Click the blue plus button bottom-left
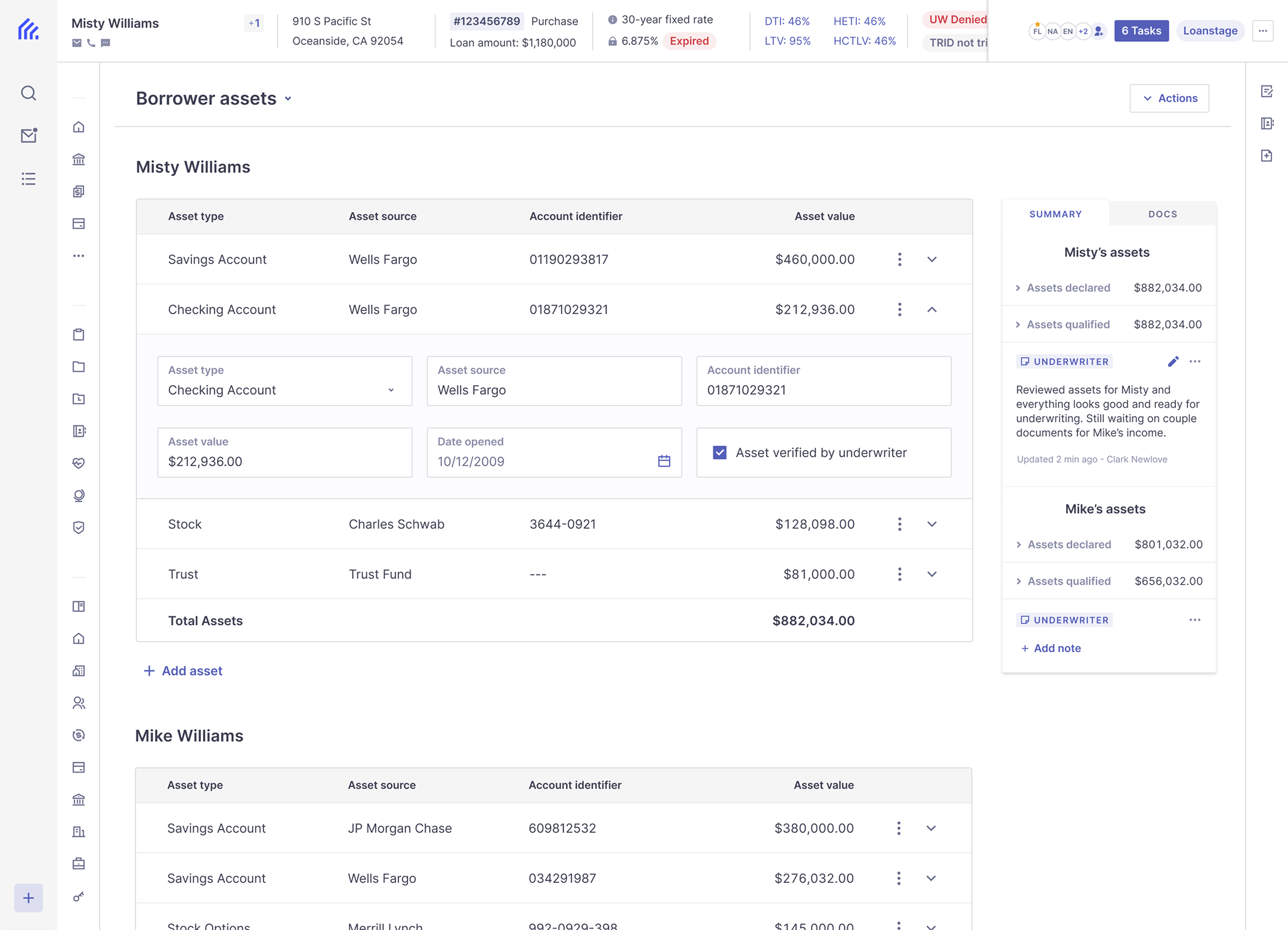The height and width of the screenshot is (930, 1288). pyautogui.click(x=28, y=898)
